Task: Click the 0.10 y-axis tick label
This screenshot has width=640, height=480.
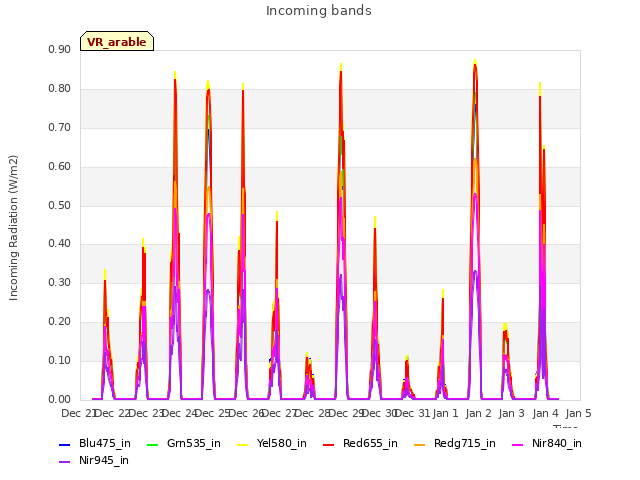Action: tap(60, 360)
